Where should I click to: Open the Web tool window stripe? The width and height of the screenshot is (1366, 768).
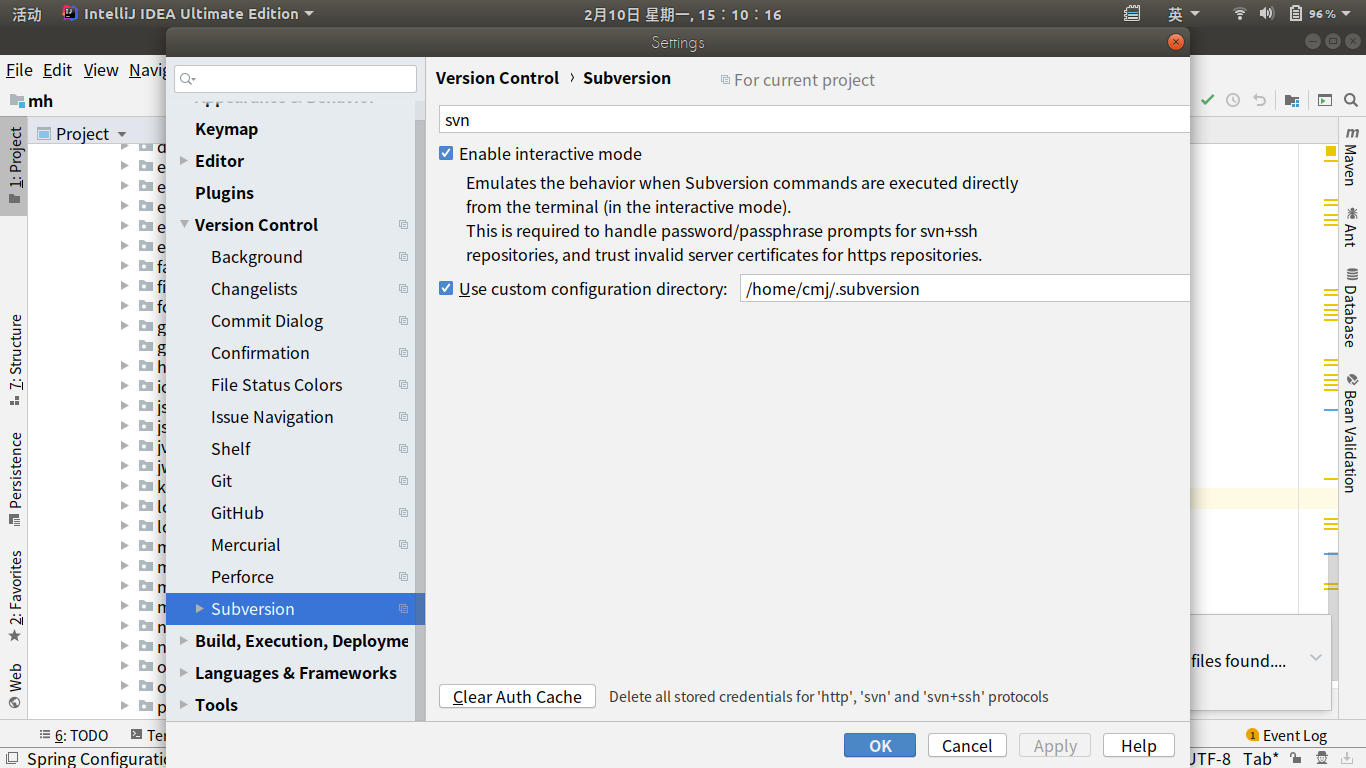(14, 686)
